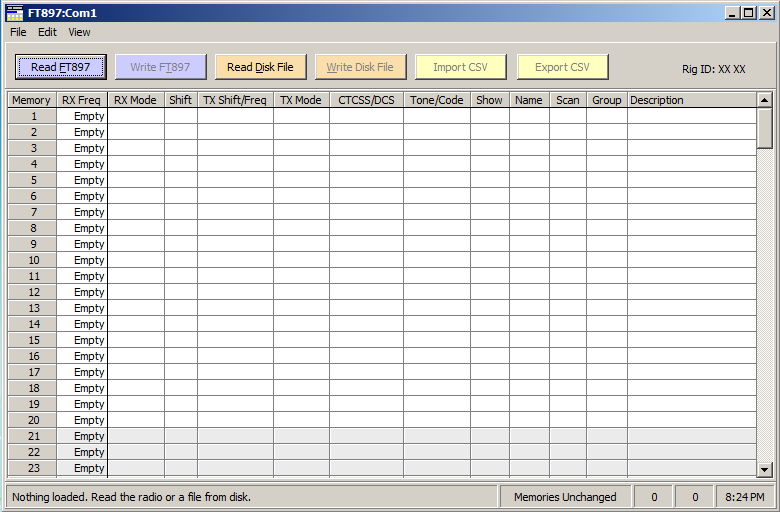
Task: Click the Show column header
Action: 489,100
